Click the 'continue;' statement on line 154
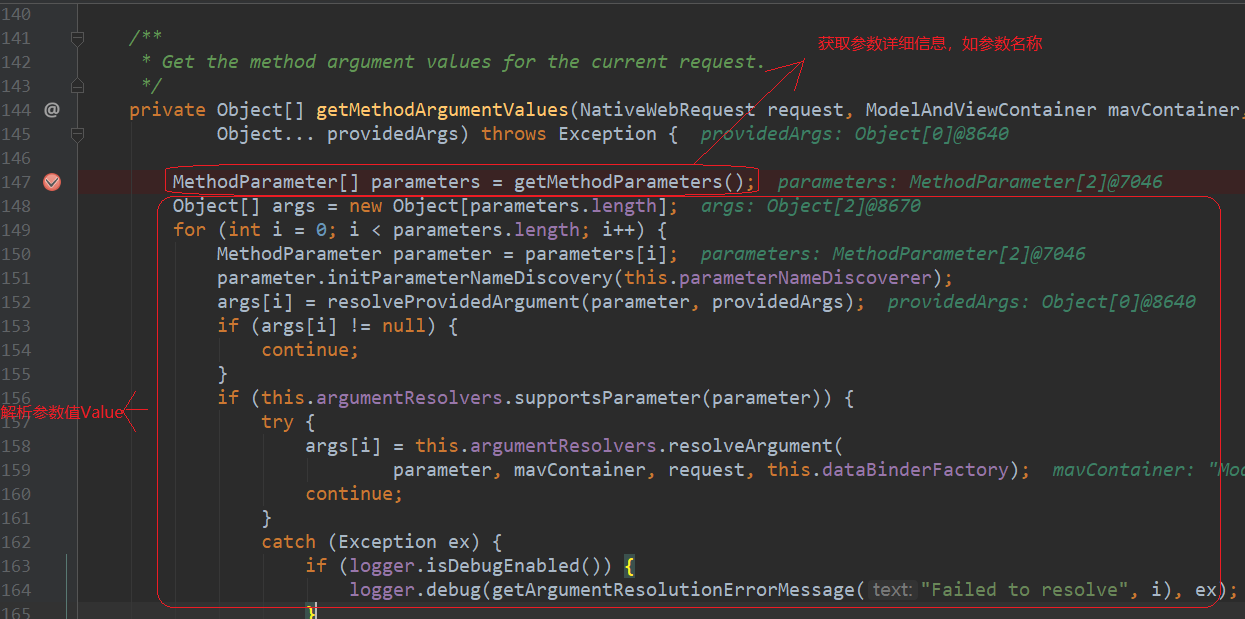Viewport: 1245px width, 619px height. tap(310, 350)
